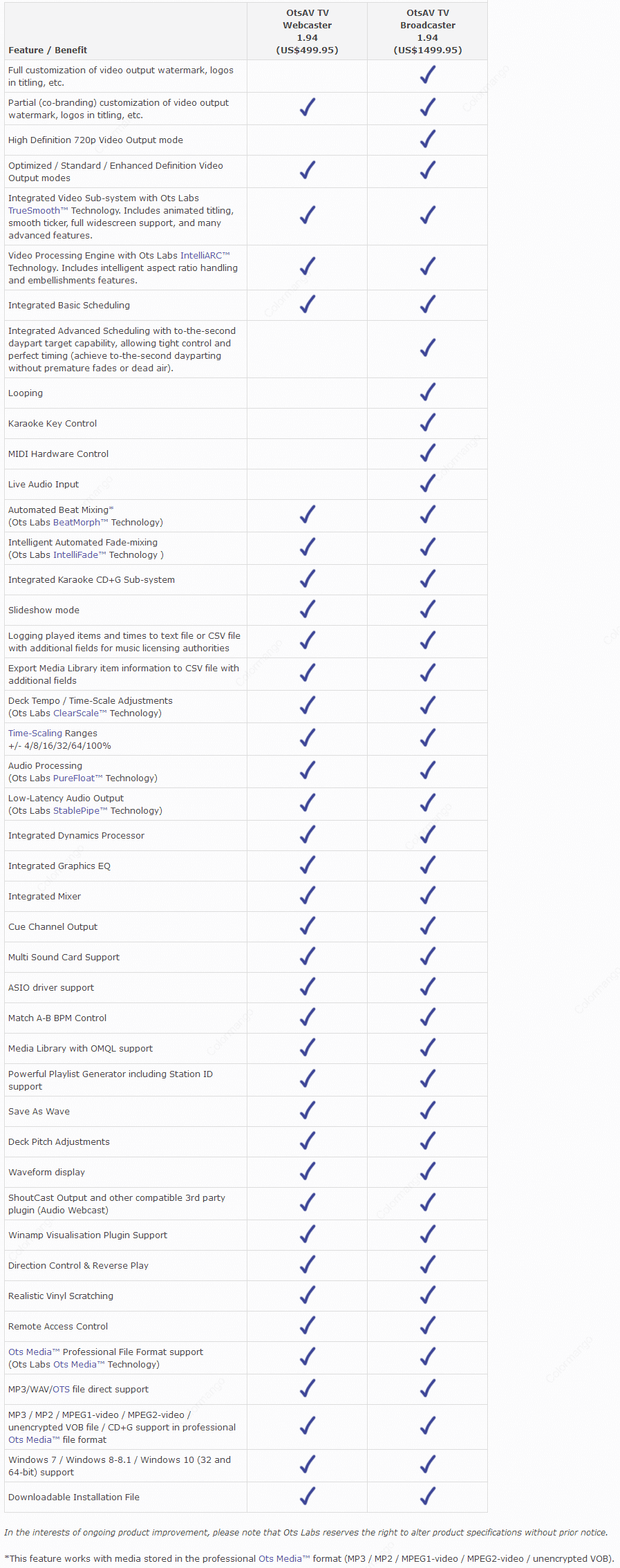The image size is (620, 1568).
Task: Select the OtsAV TV Webcaster column header
Action: pos(308,31)
